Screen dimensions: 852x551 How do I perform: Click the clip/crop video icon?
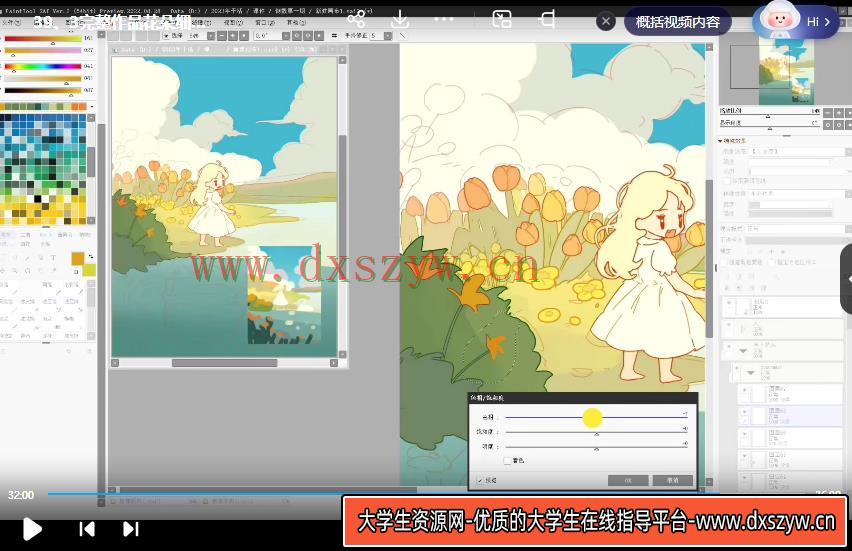[547, 20]
